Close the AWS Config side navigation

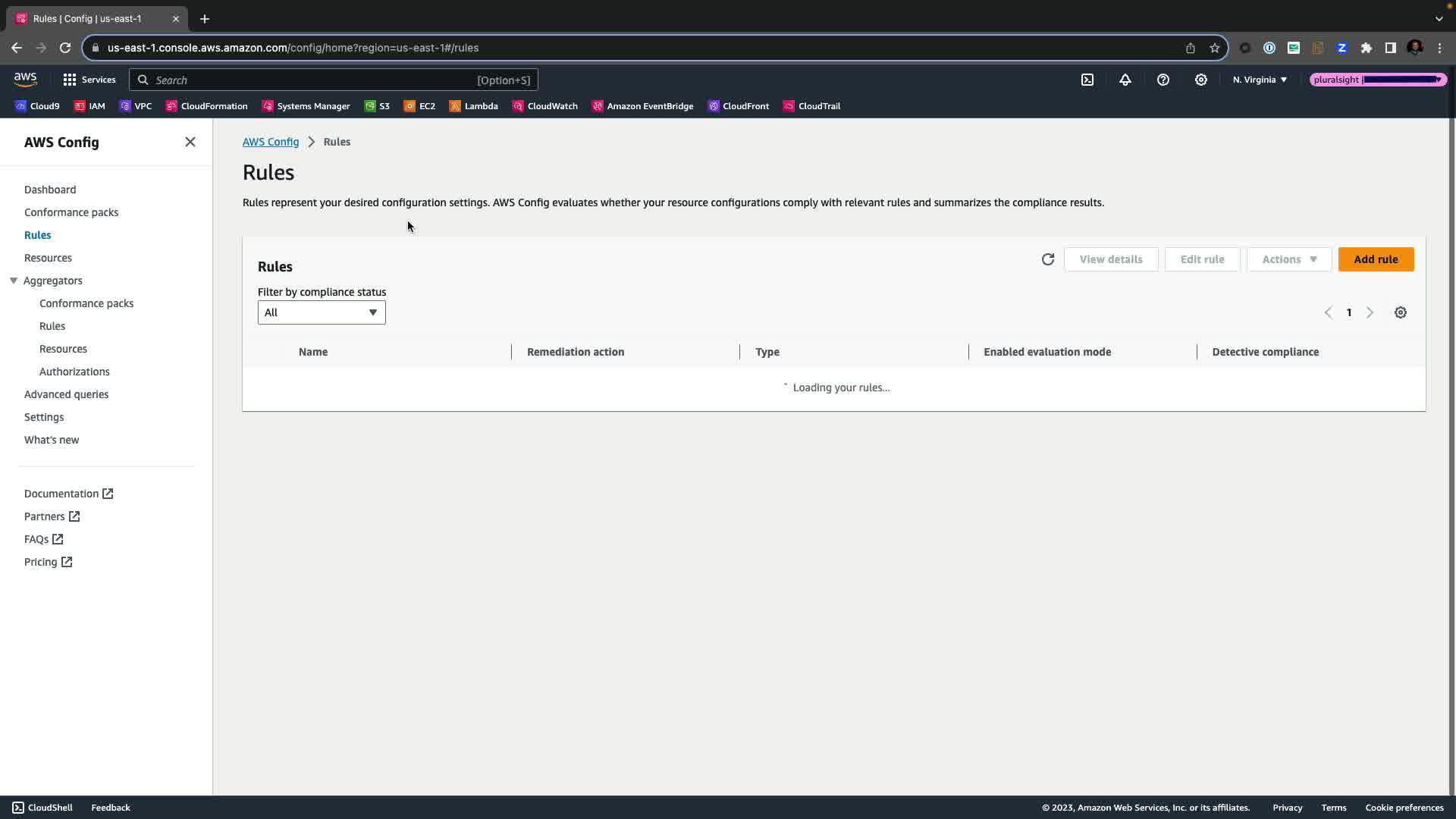click(x=190, y=142)
